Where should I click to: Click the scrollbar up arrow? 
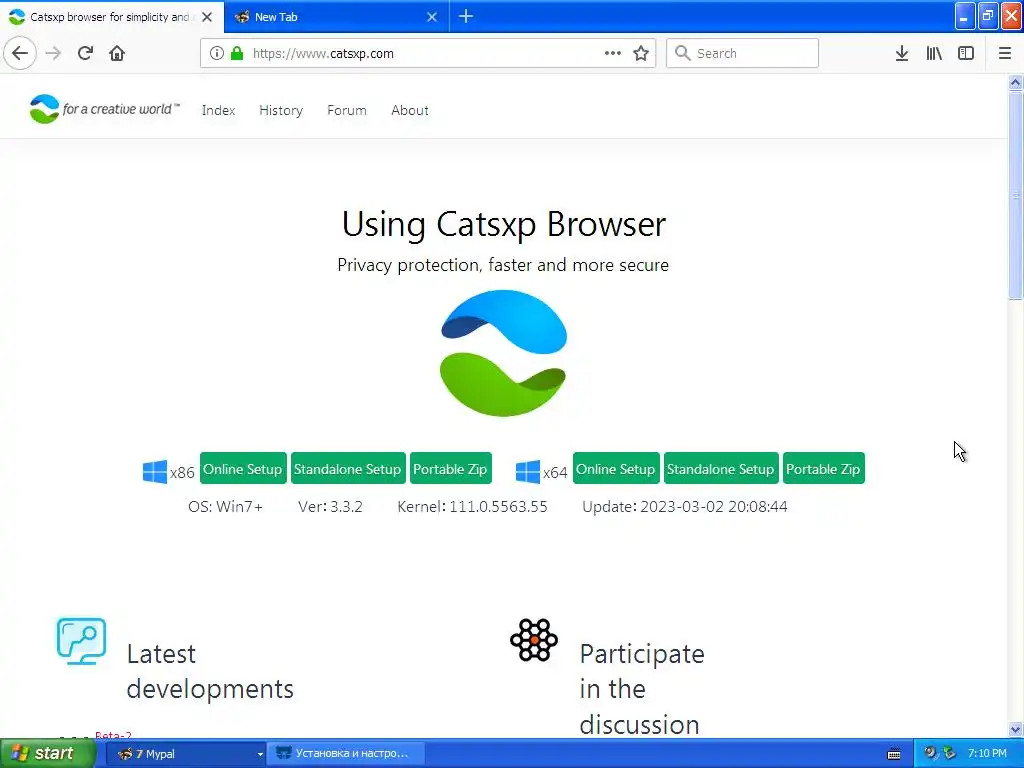point(1015,82)
